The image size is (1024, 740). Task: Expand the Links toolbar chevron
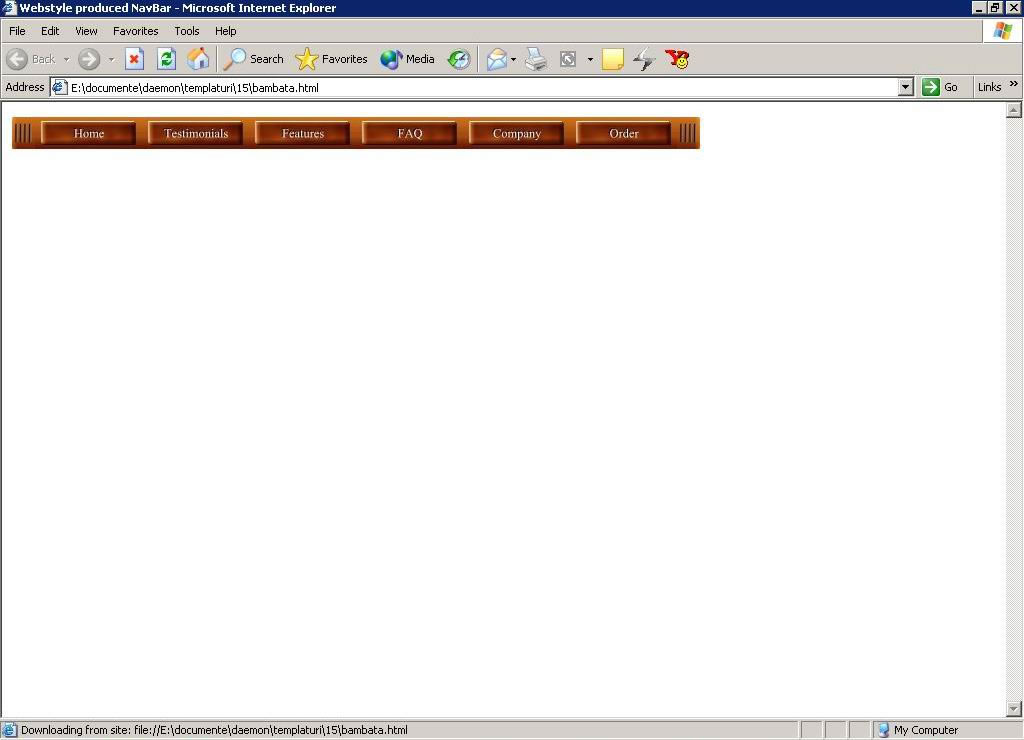(x=1013, y=86)
